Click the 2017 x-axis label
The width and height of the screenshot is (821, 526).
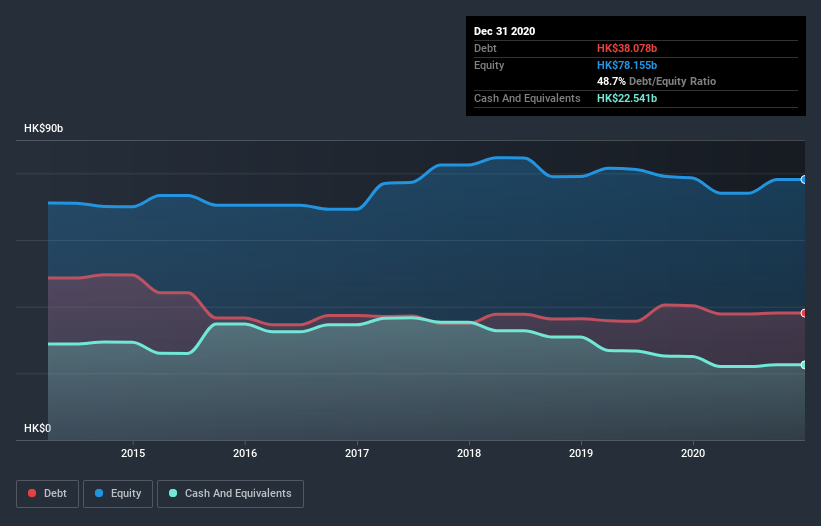click(357, 453)
